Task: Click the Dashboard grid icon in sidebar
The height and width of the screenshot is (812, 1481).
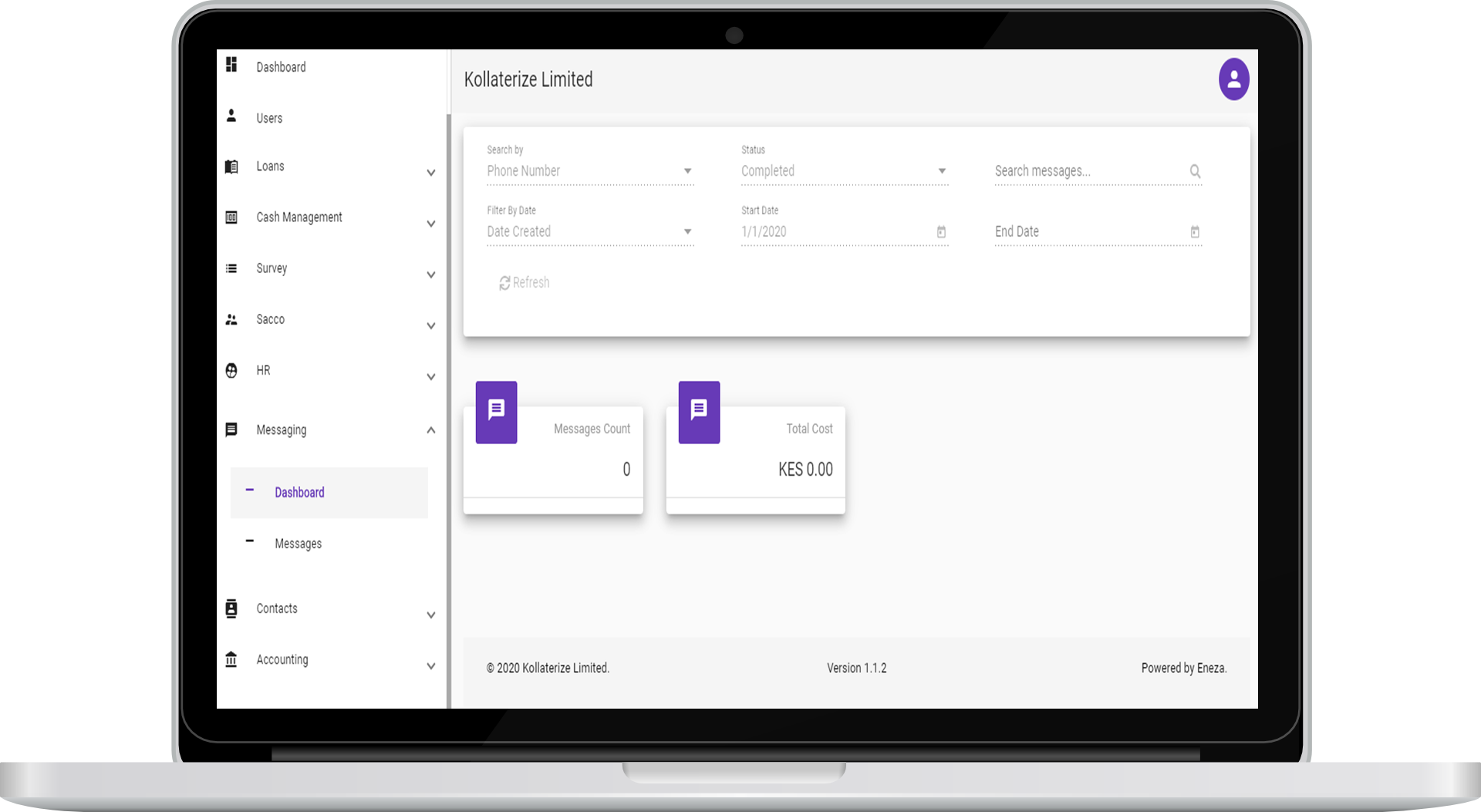Action: pyautogui.click(x=231, y=64)
